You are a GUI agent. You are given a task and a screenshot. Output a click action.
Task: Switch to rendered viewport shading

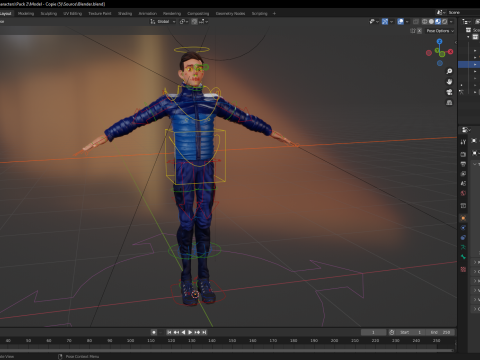444,22
